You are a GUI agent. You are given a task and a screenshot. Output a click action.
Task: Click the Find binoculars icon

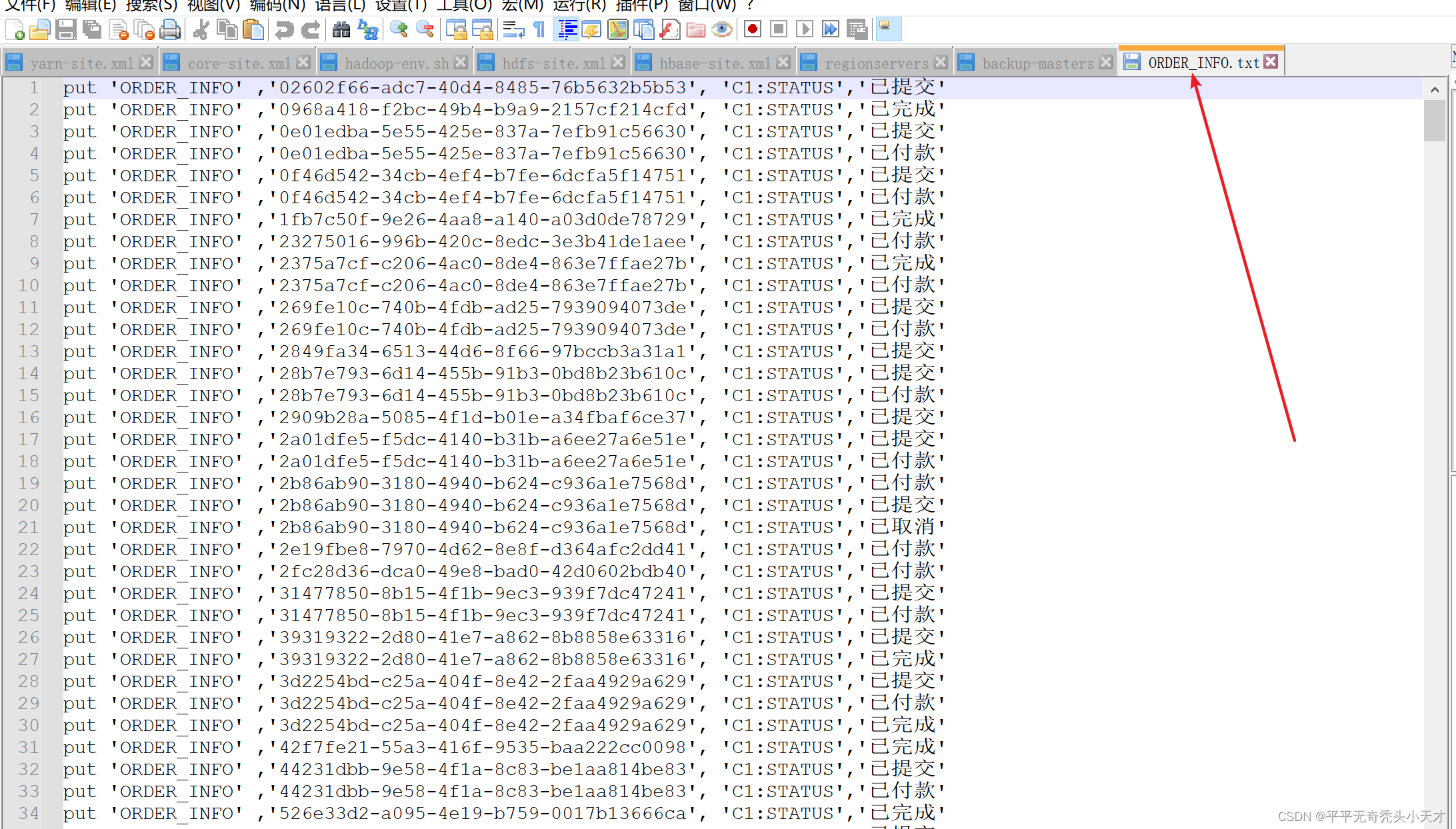tap(341, 29)
